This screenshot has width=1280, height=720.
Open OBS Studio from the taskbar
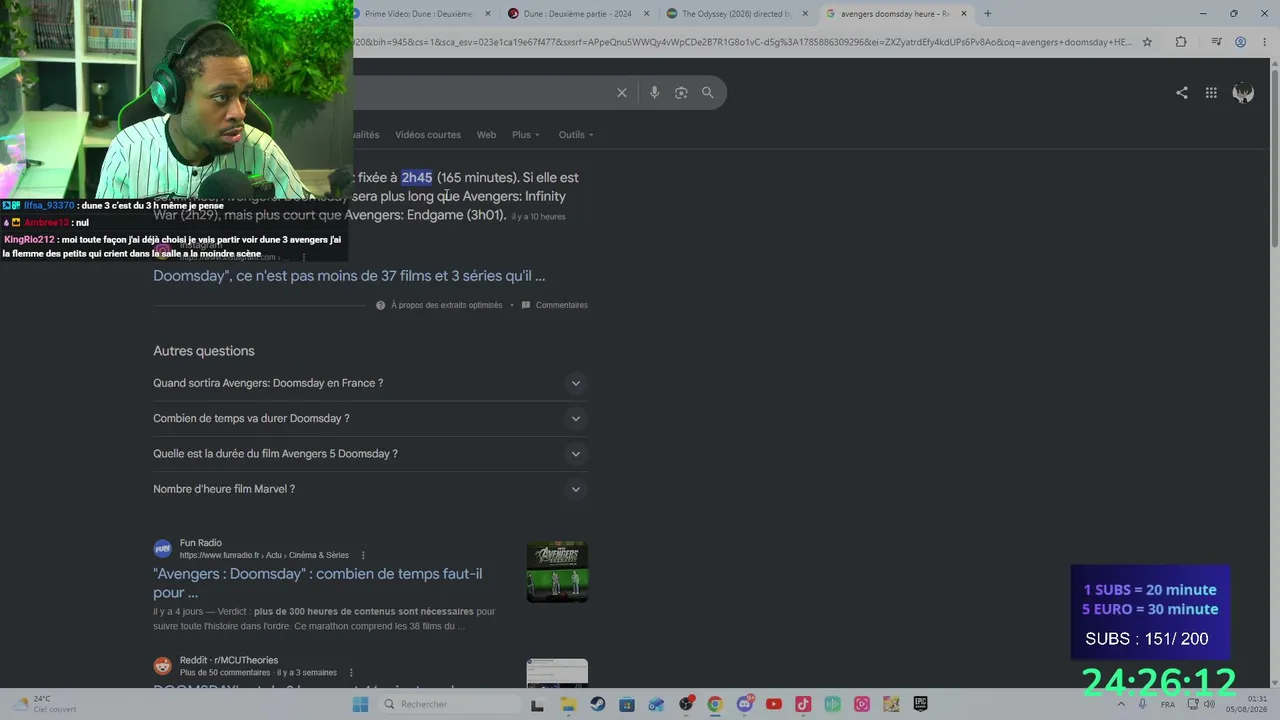[x=685, y=704]
